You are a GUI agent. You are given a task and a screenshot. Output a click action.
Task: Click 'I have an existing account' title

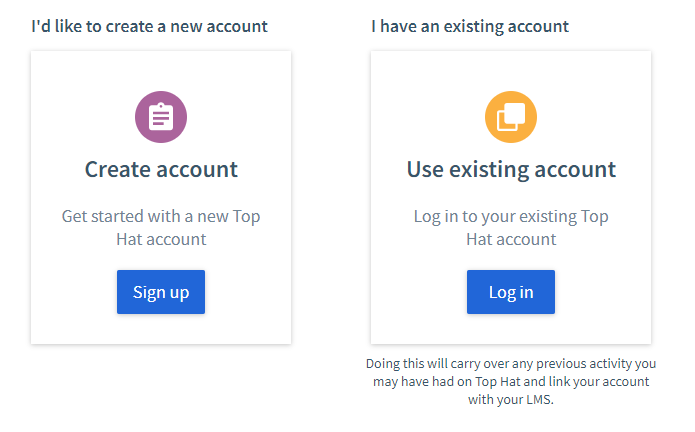(470, 27)
